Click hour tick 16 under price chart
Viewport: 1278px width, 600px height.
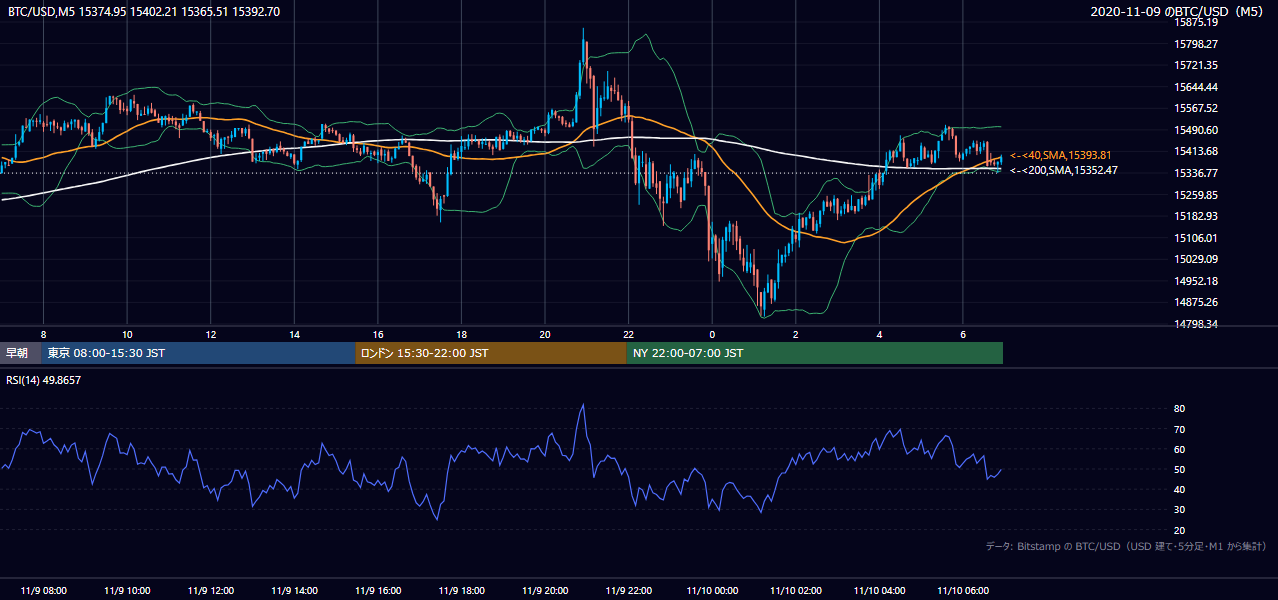pos(378,334)
